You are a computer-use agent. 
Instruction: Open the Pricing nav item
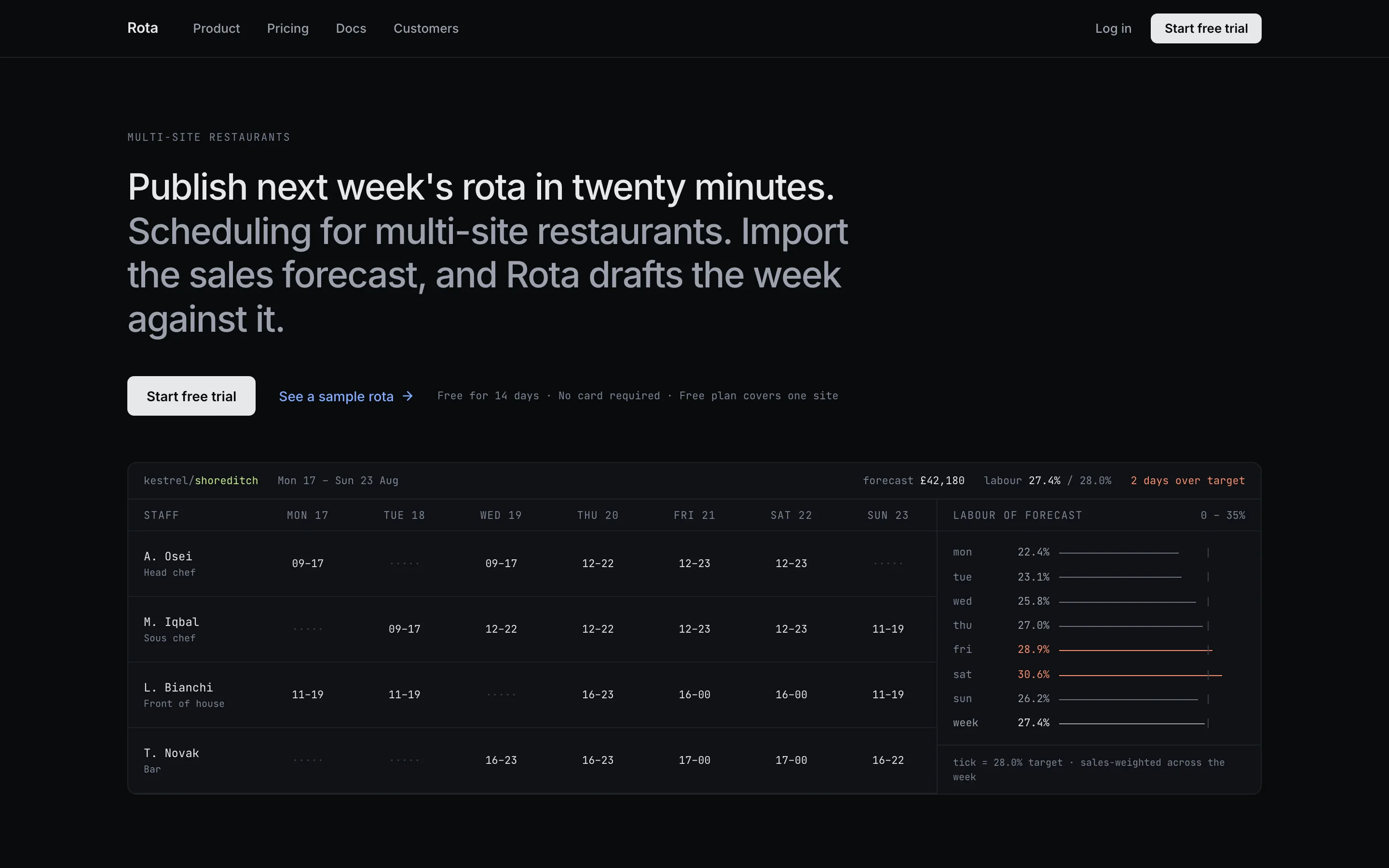tap(287, 28)
